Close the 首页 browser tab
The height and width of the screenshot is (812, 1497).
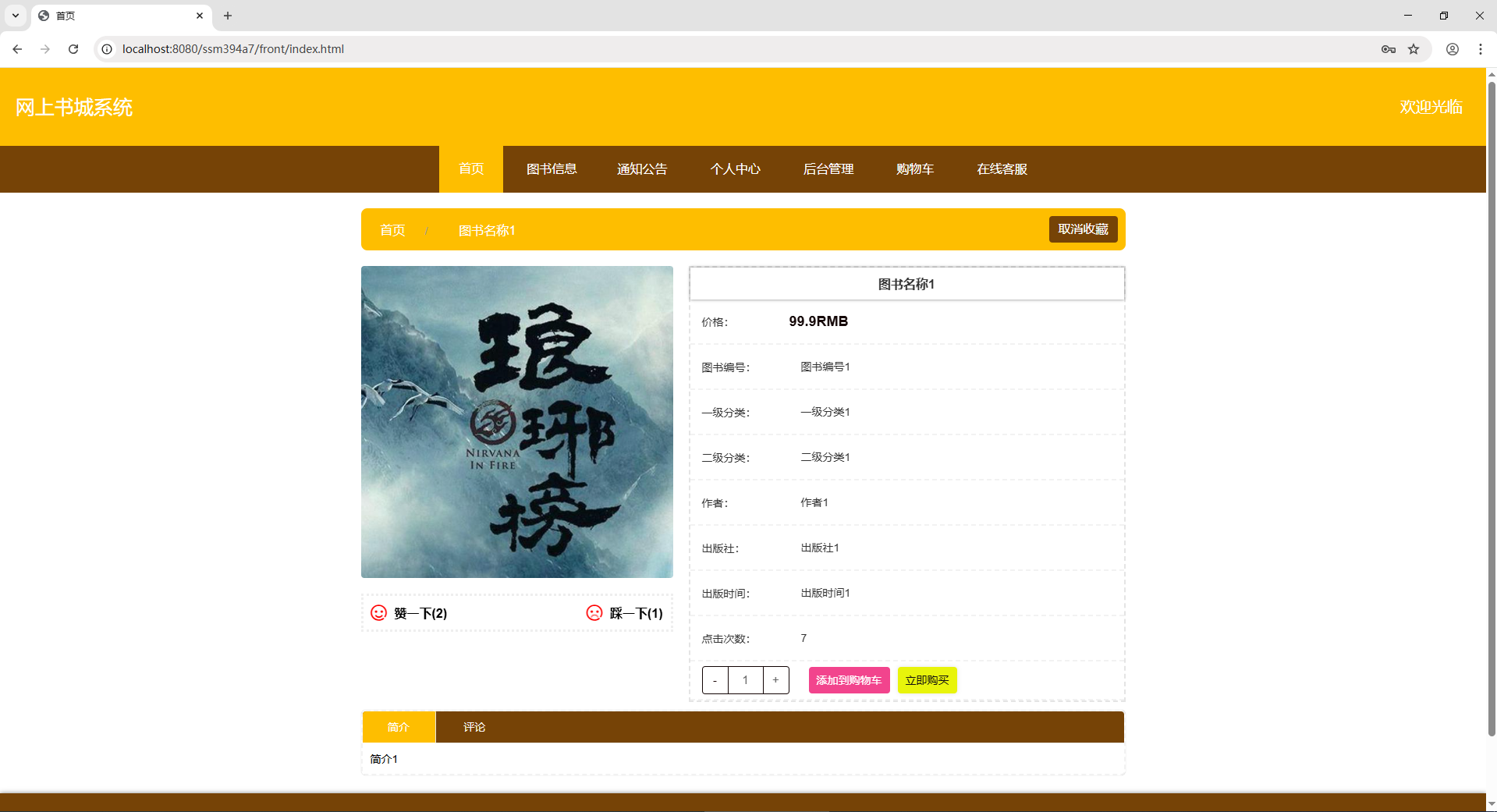pyautogui.click(x=200, y=16)
